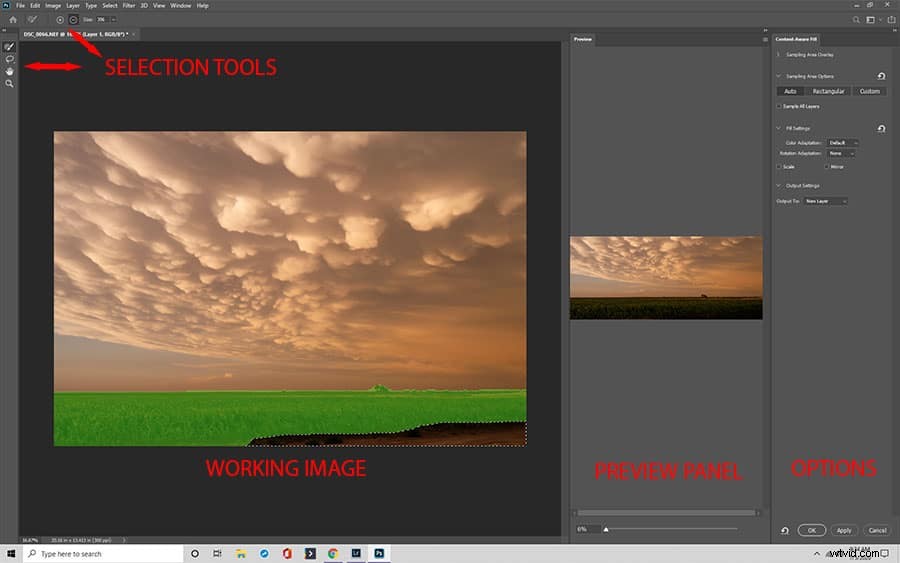The height and width of the screenshot is (563, 900).
Task: Open the File menu
Action: click(x=20, y=6)
